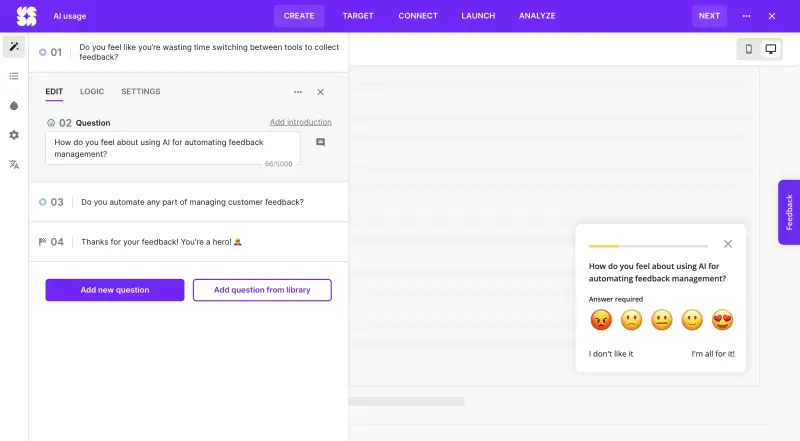Expand the 04 thank-you screen row
Viewport: 800px width, 441px height.
[189, 242]
